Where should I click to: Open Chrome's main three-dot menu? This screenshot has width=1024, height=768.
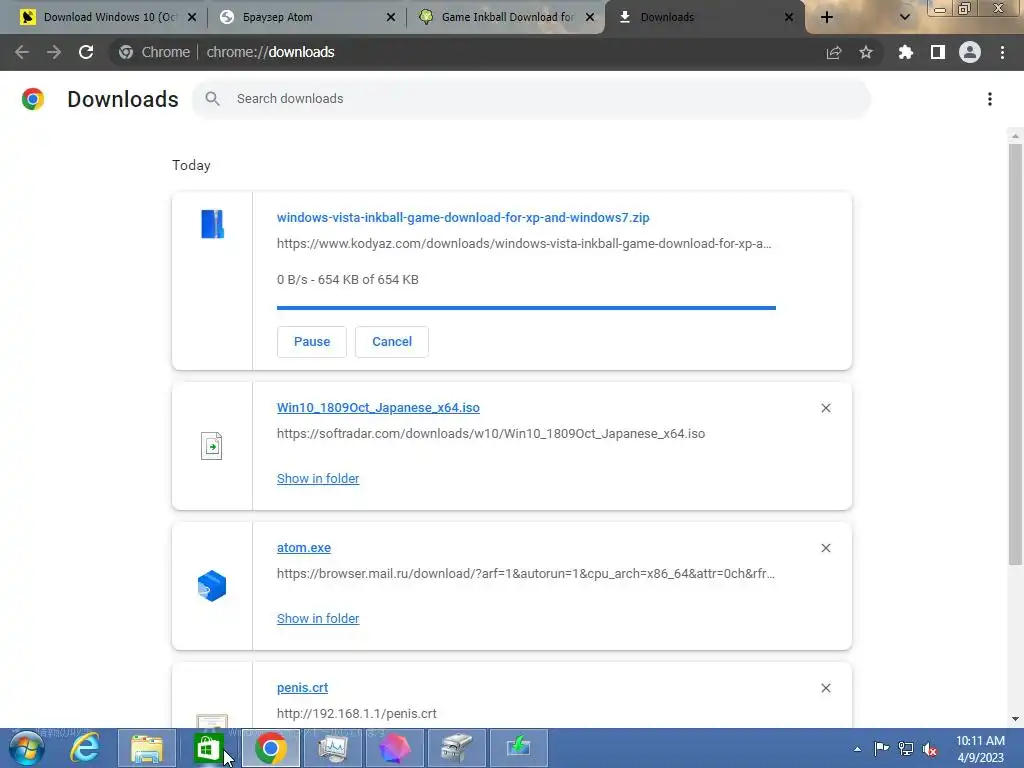[x=1002, y=52]
